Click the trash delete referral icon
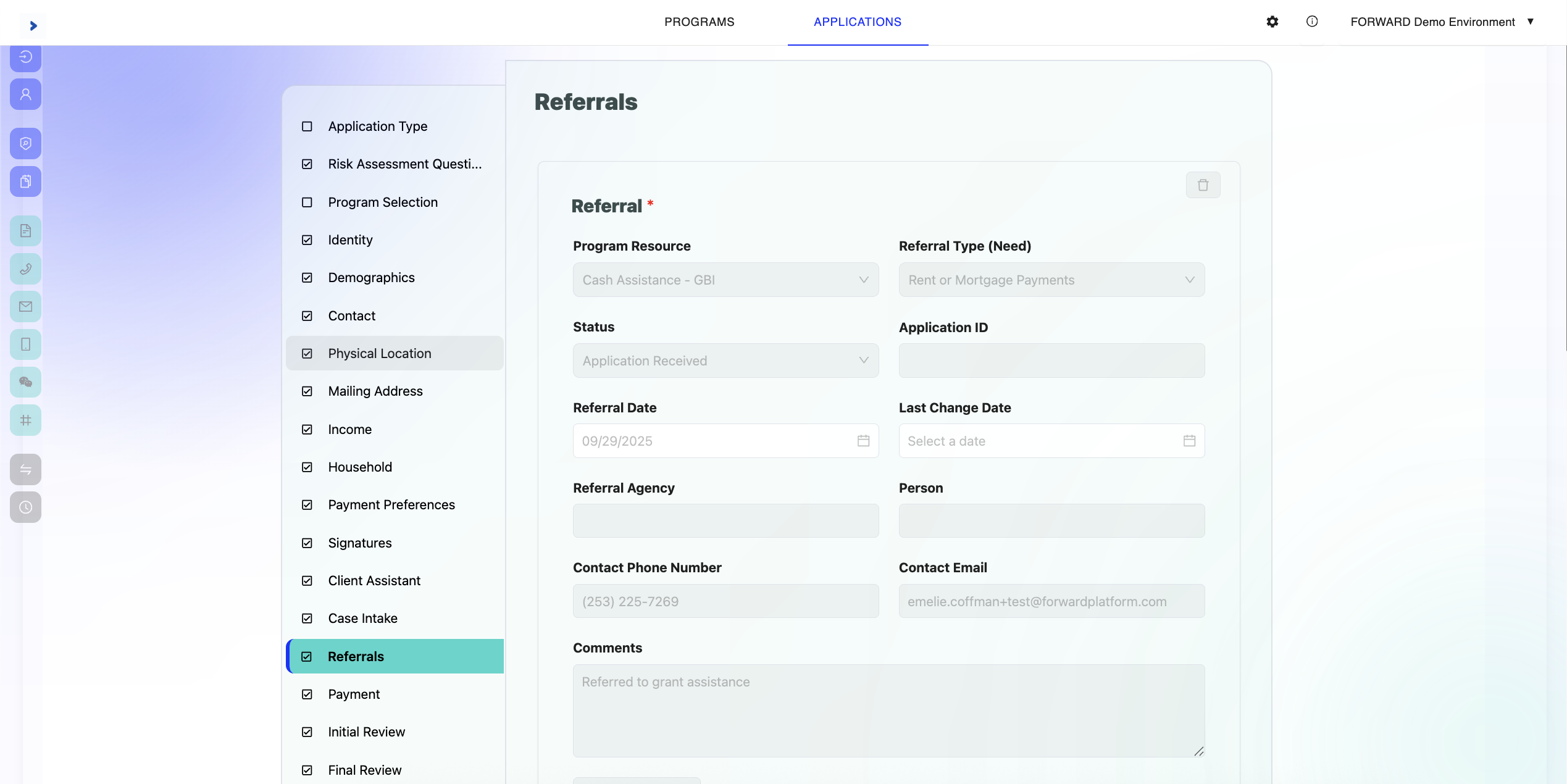Image resolution: width=1567 pixels, height=784 pixels. point(1202,185)
